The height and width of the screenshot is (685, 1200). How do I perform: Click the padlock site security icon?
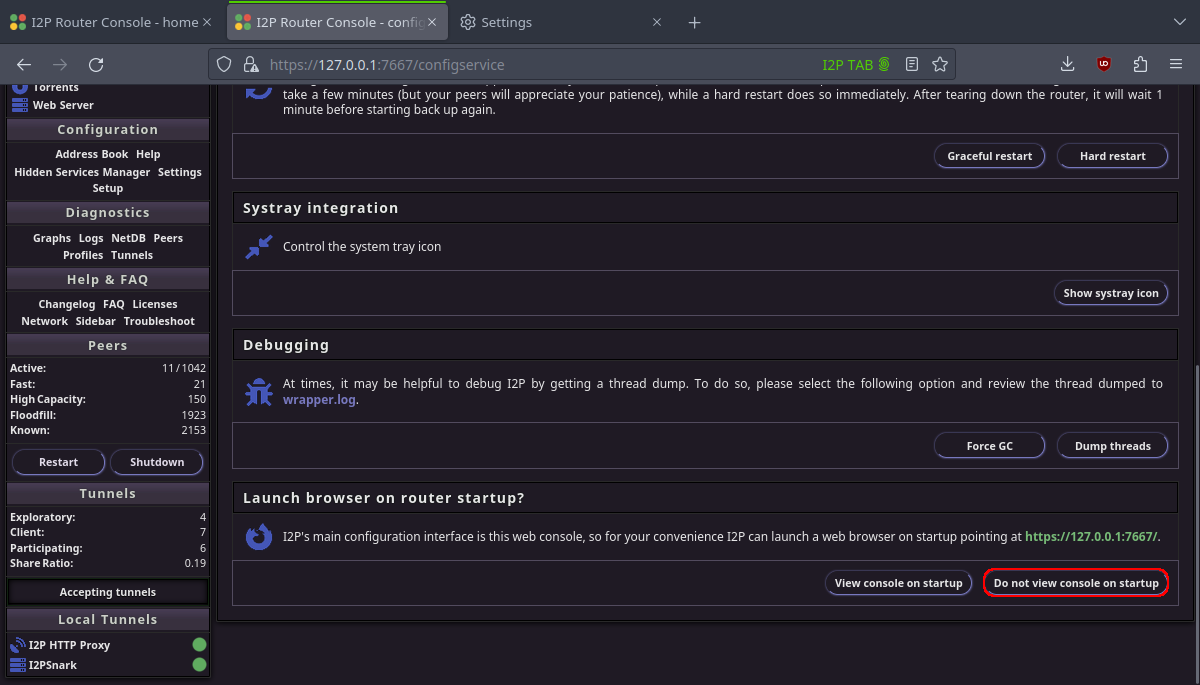coord(250,64)
